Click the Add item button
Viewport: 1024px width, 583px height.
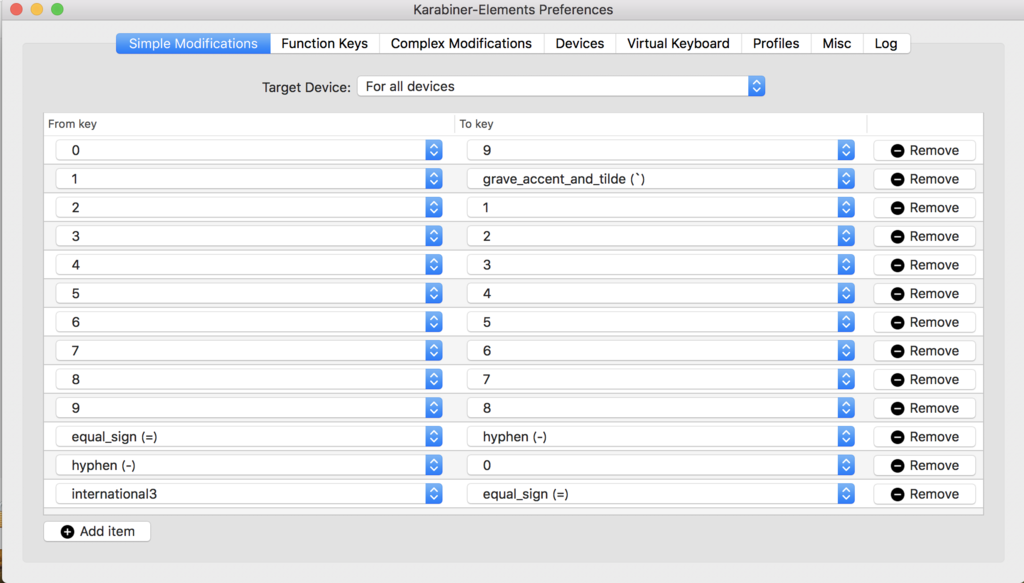coord(97,531)
